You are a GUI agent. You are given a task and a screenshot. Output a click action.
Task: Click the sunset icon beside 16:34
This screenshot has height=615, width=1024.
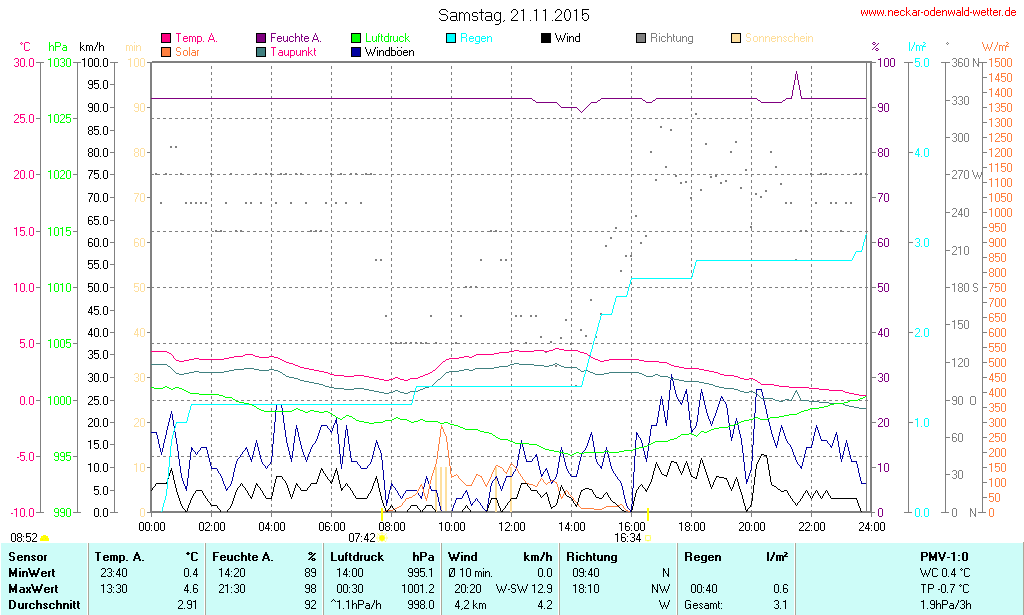[647, 538]
